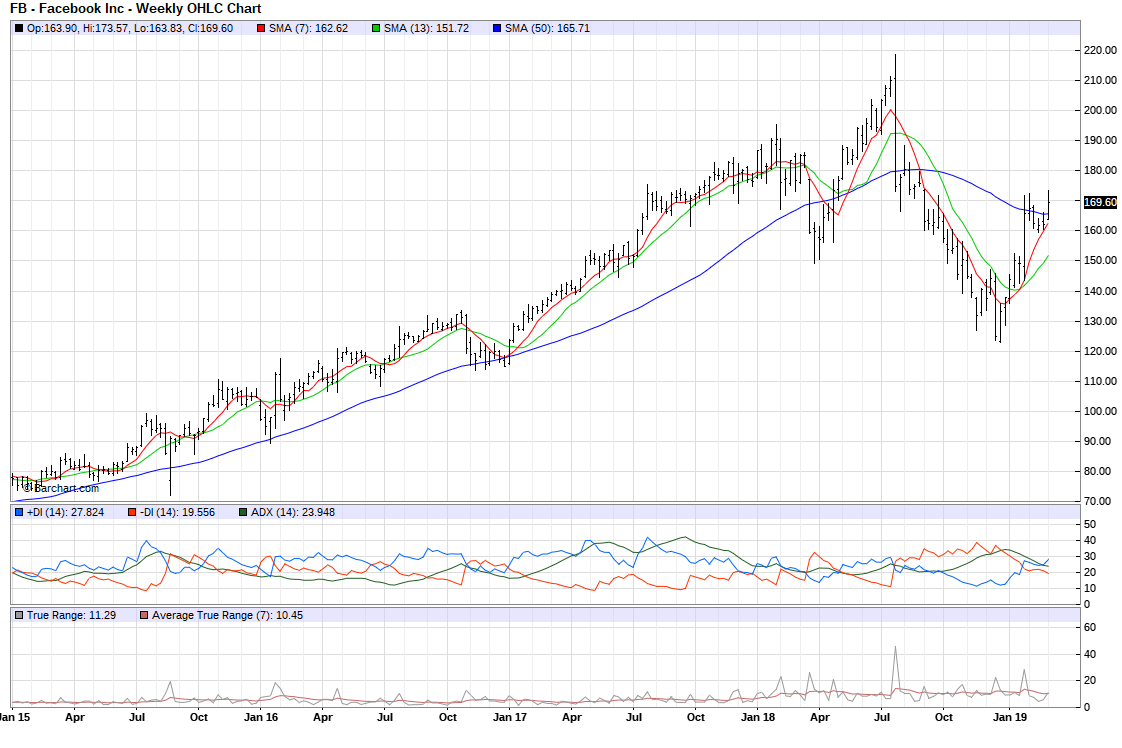
Task: Click the 220.00 price axis label
Action: [1100, 50]
